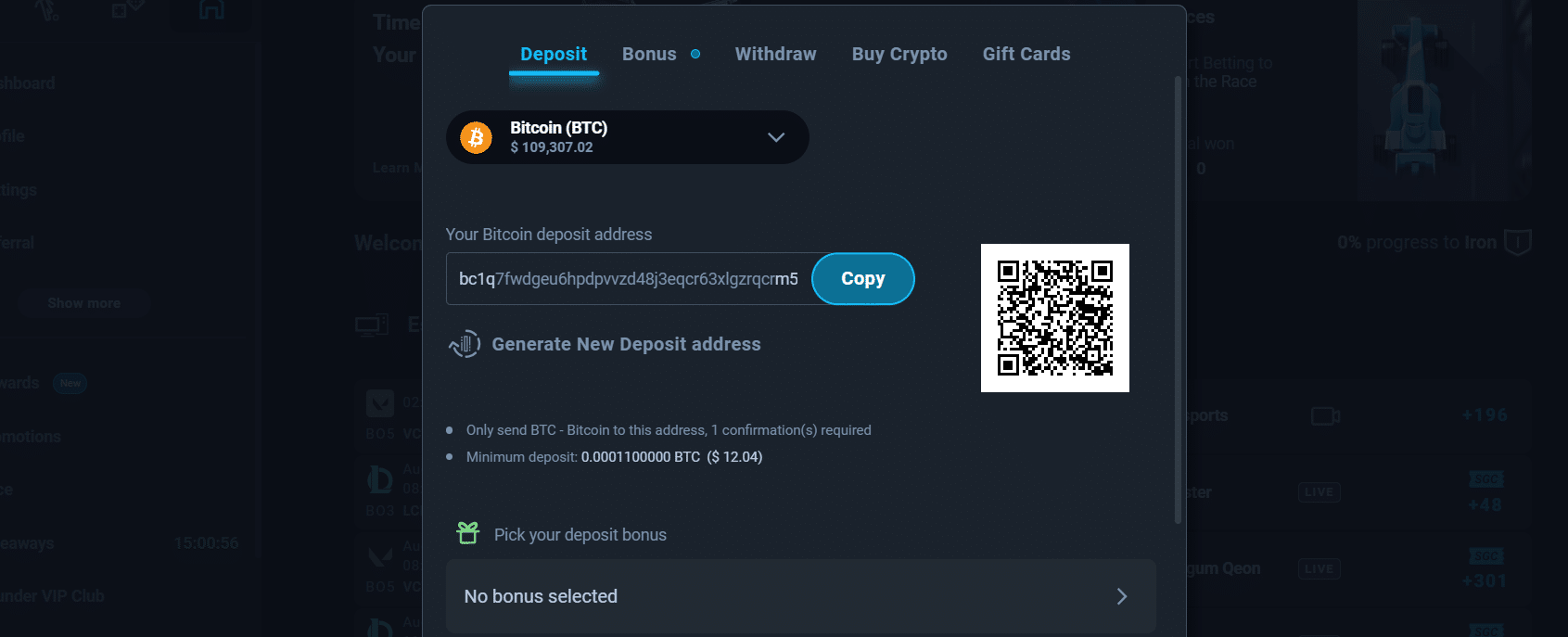Click Generate New Deposit address
Screen dimensions: 1568x637
[x=626, y=343]
